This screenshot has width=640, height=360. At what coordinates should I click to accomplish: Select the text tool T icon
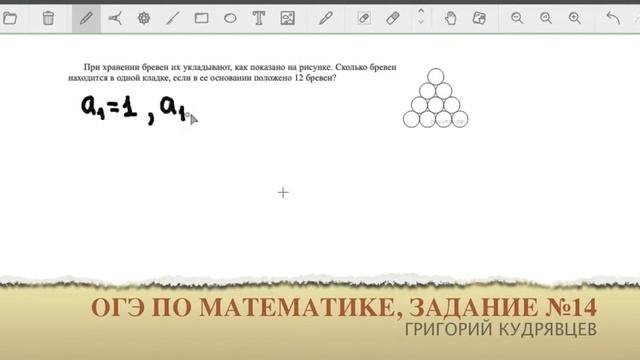pyautogui.click(x=259, y=18)
